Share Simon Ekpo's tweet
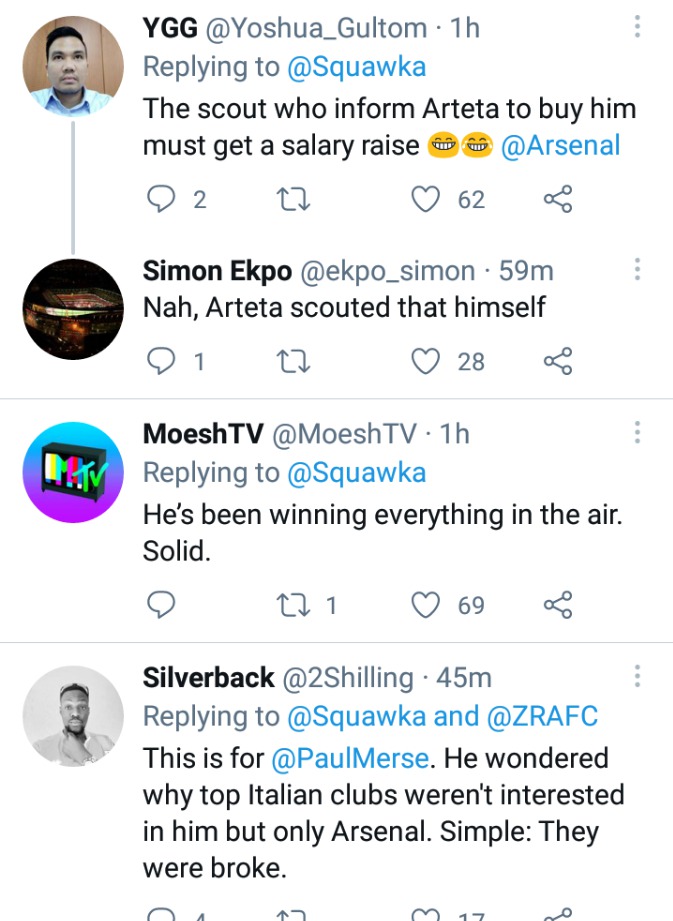 (x=558, y=361)
